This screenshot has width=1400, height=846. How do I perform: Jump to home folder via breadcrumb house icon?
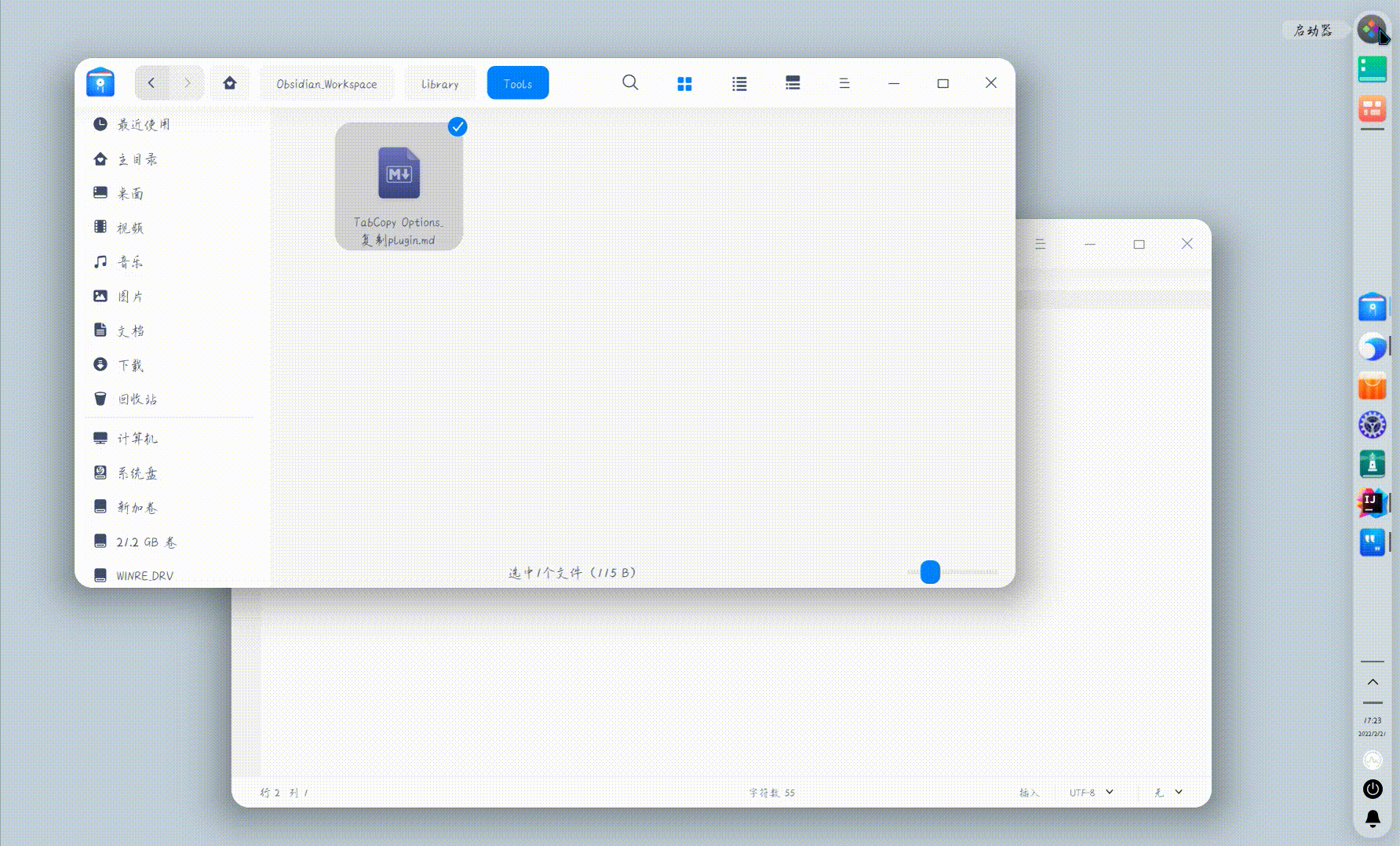tap(230, 83)
